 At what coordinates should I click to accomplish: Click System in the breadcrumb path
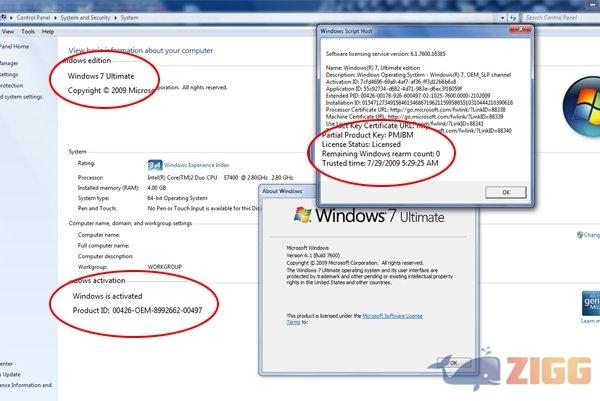click(129, 18)
